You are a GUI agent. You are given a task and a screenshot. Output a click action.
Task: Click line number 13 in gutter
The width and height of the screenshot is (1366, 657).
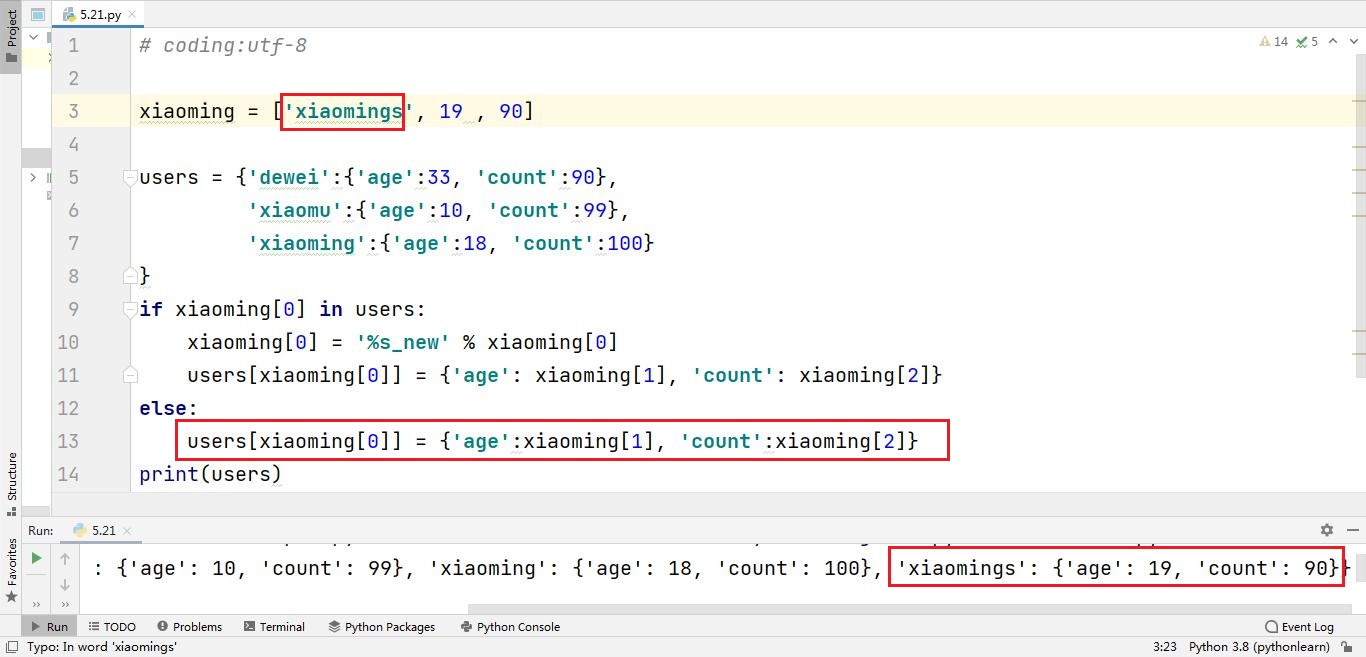point(68,441)
